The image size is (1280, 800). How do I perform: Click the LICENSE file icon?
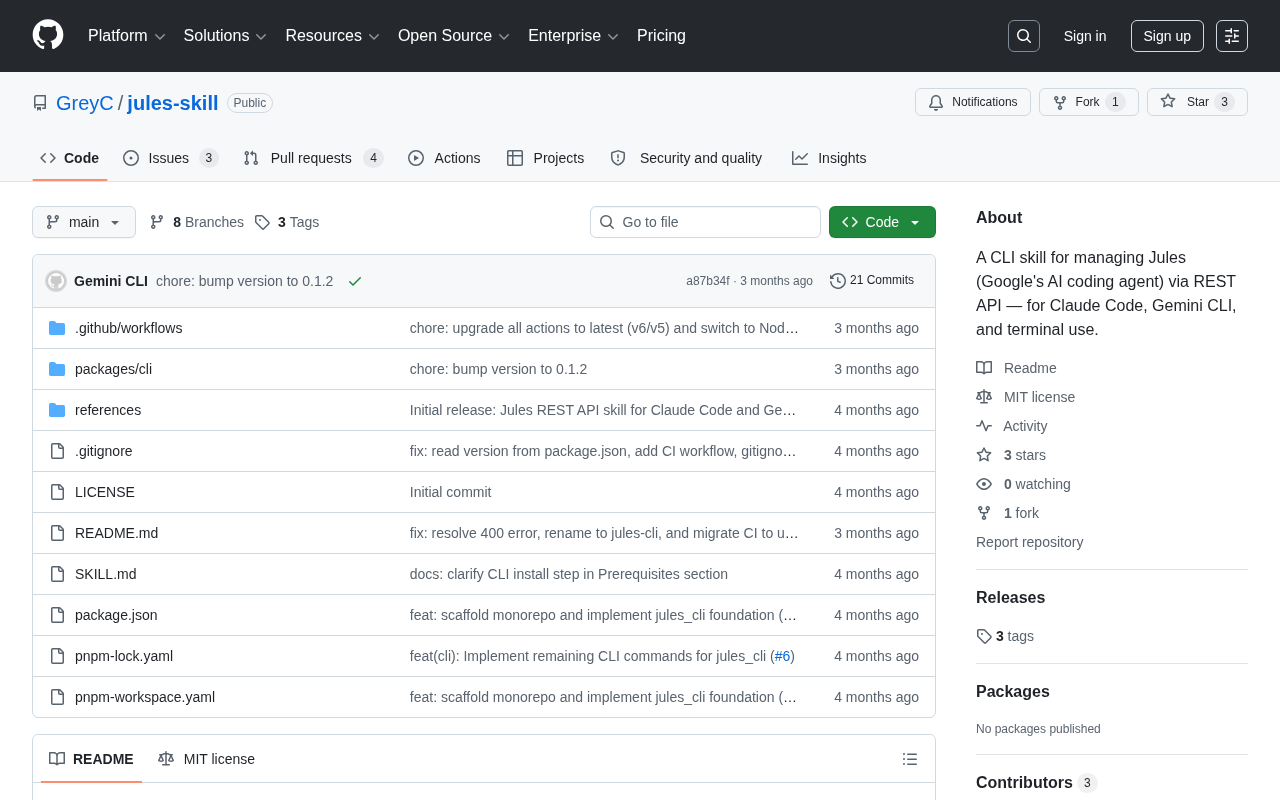57,492
